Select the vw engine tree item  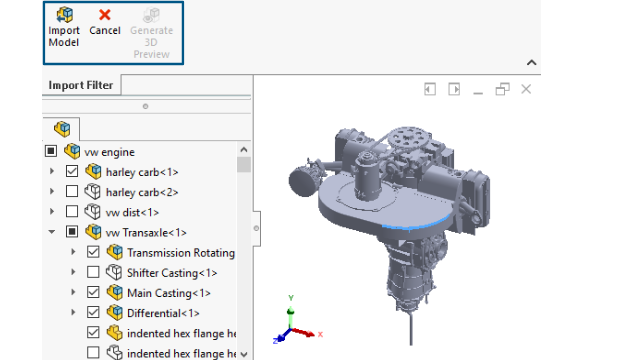(x=109, y=152)
